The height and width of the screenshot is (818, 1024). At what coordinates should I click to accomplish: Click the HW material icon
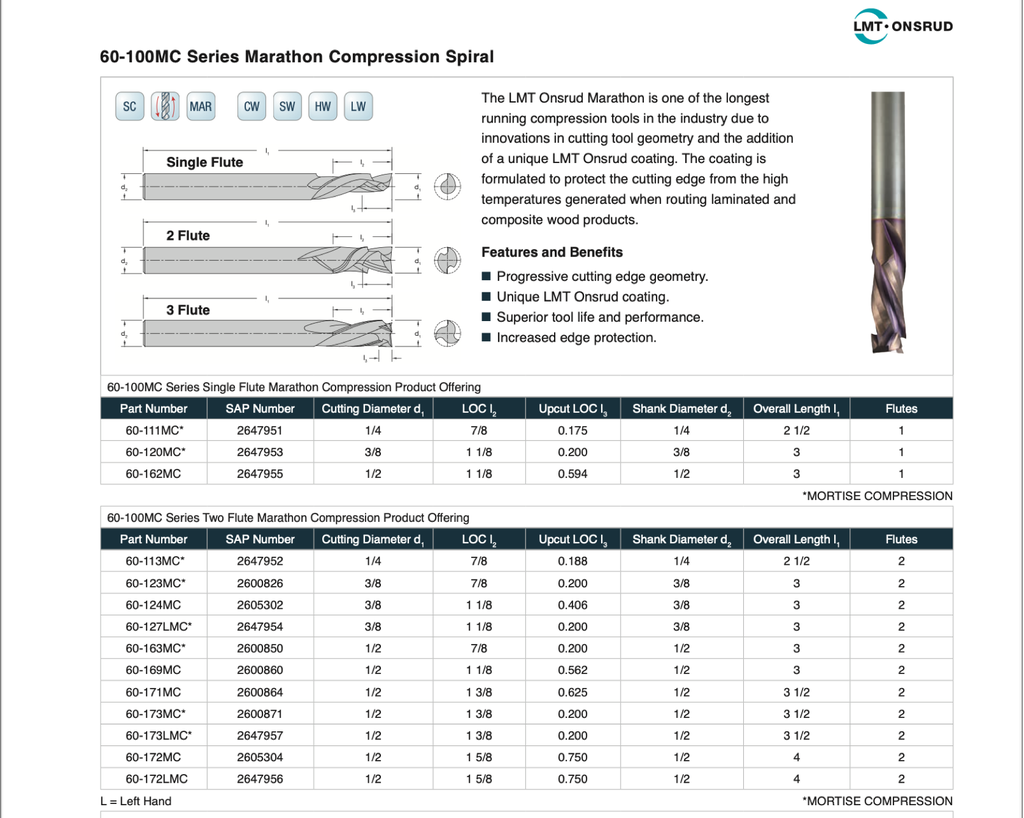point(322,107)
